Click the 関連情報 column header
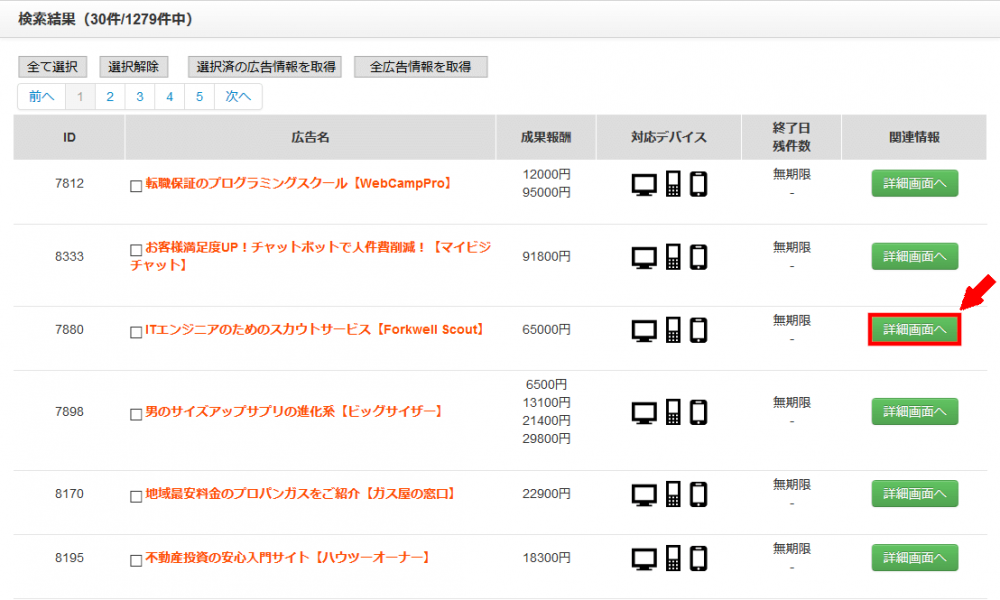Screen dimensions: 1000x600 click(x=915, y=137)
